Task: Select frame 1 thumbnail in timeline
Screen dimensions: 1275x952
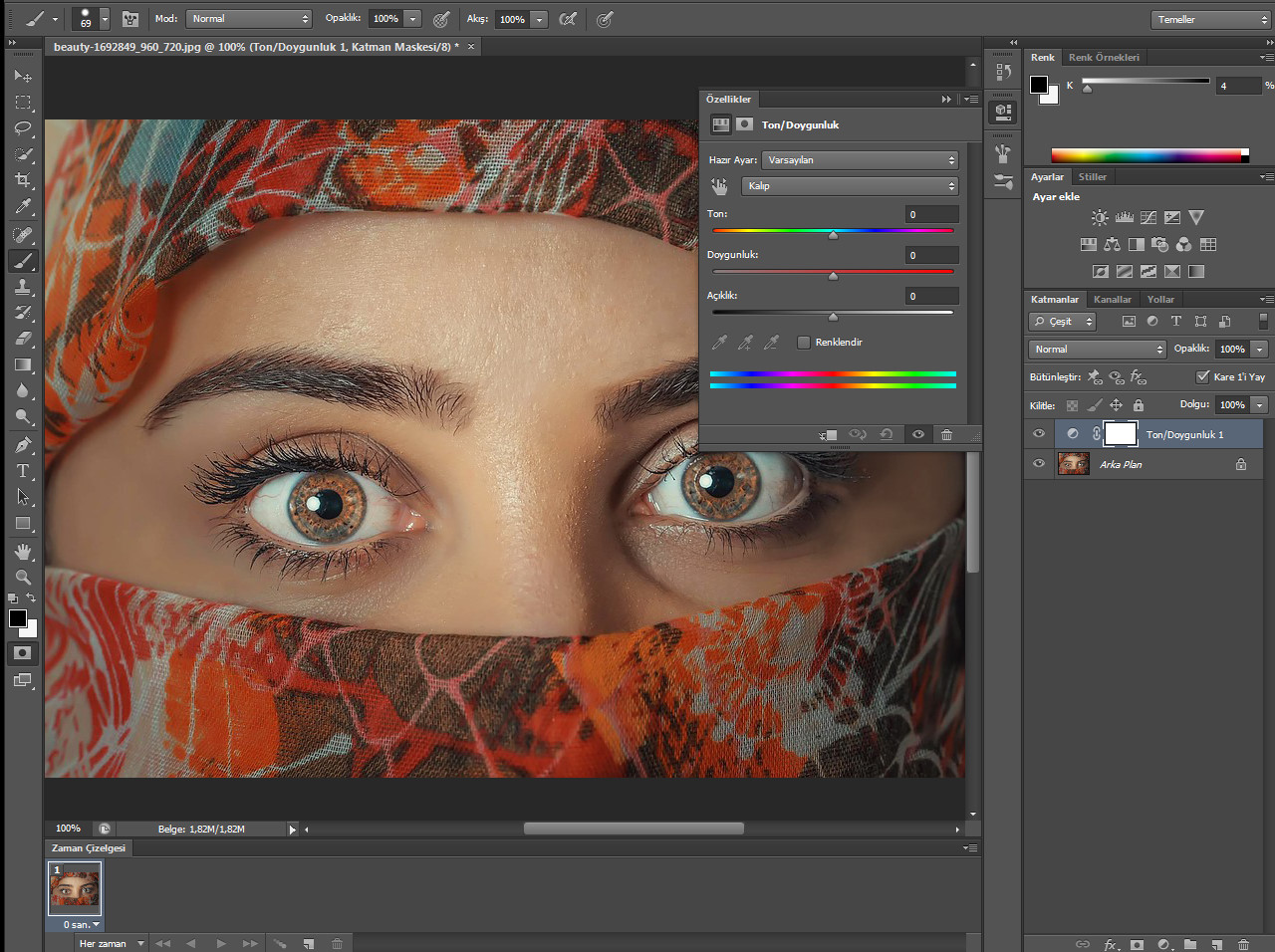Action: pos(76,888)
